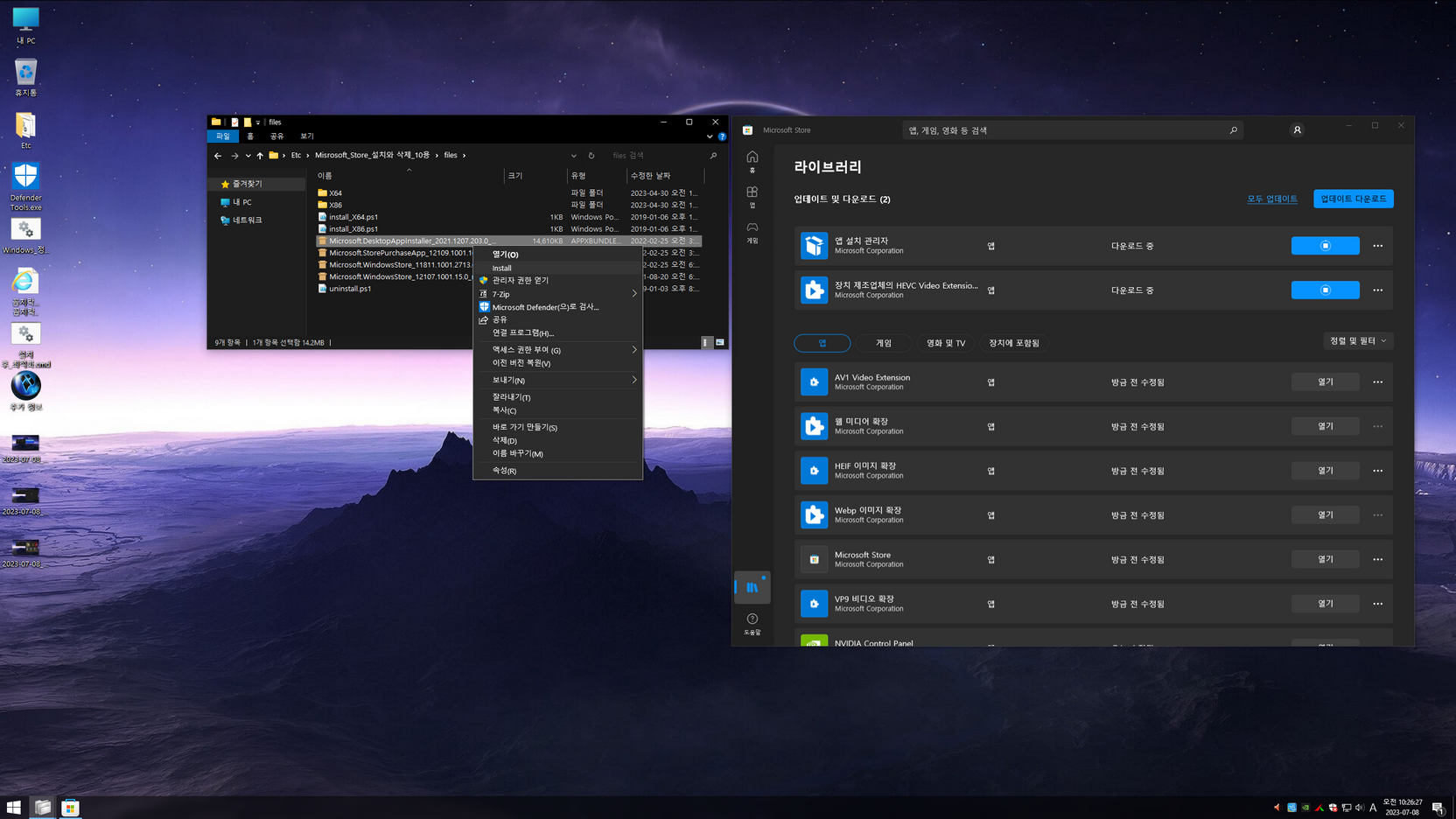Select the 'Included with device' filter chip
This screenshot has width=1456, height=819.
click(x=1014, y=343)
